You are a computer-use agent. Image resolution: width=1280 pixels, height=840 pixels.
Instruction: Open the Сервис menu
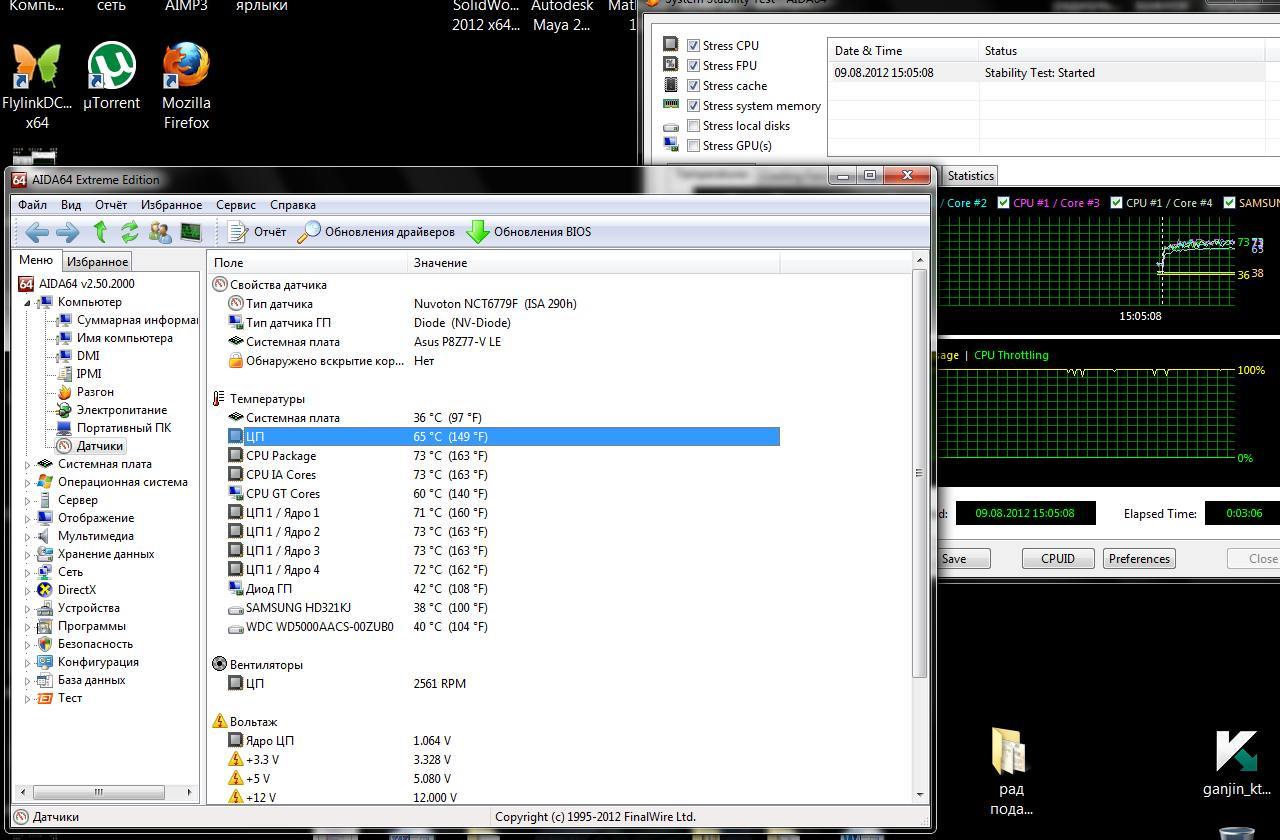click(236, 205)
